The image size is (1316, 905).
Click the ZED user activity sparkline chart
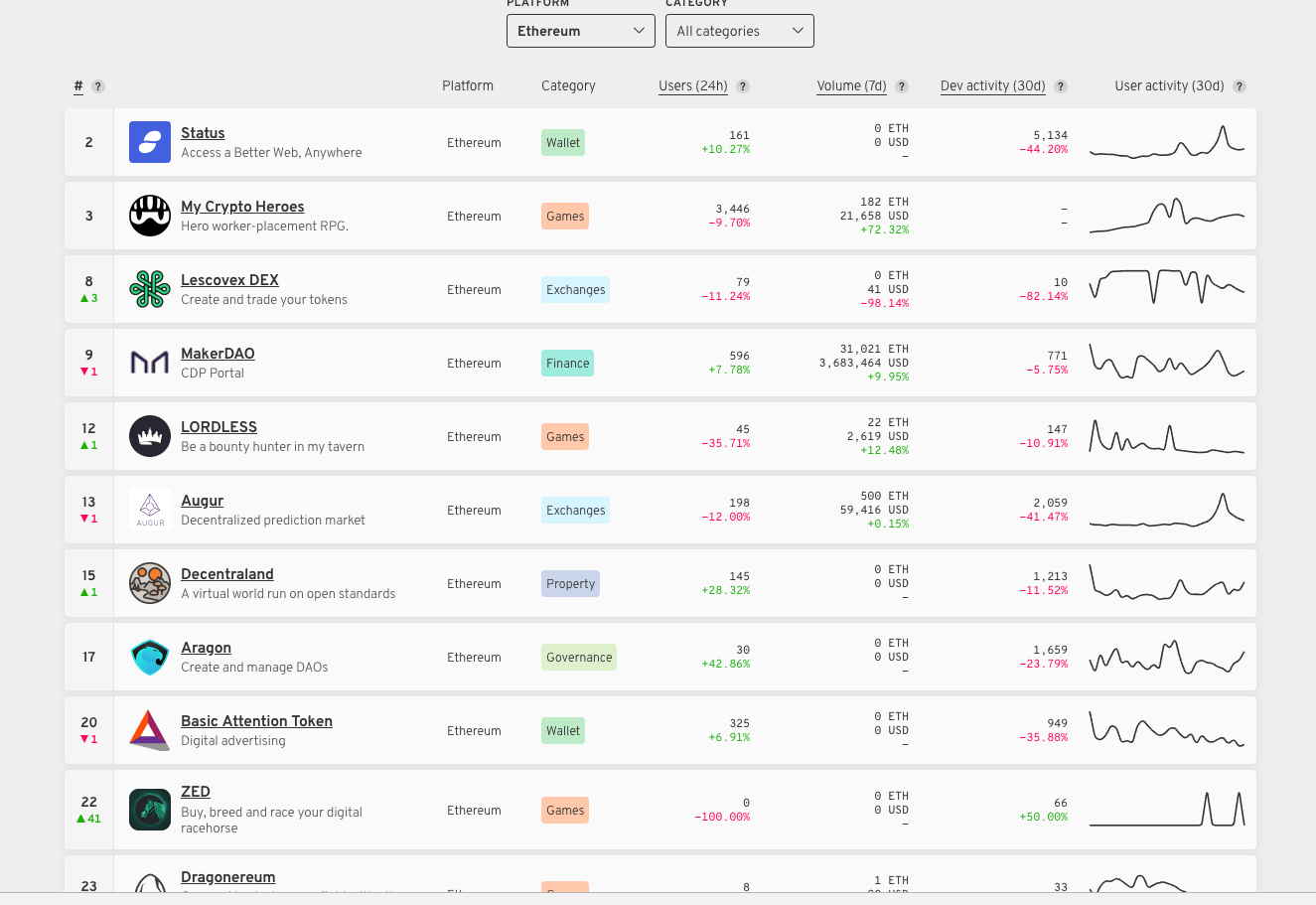1167,809
